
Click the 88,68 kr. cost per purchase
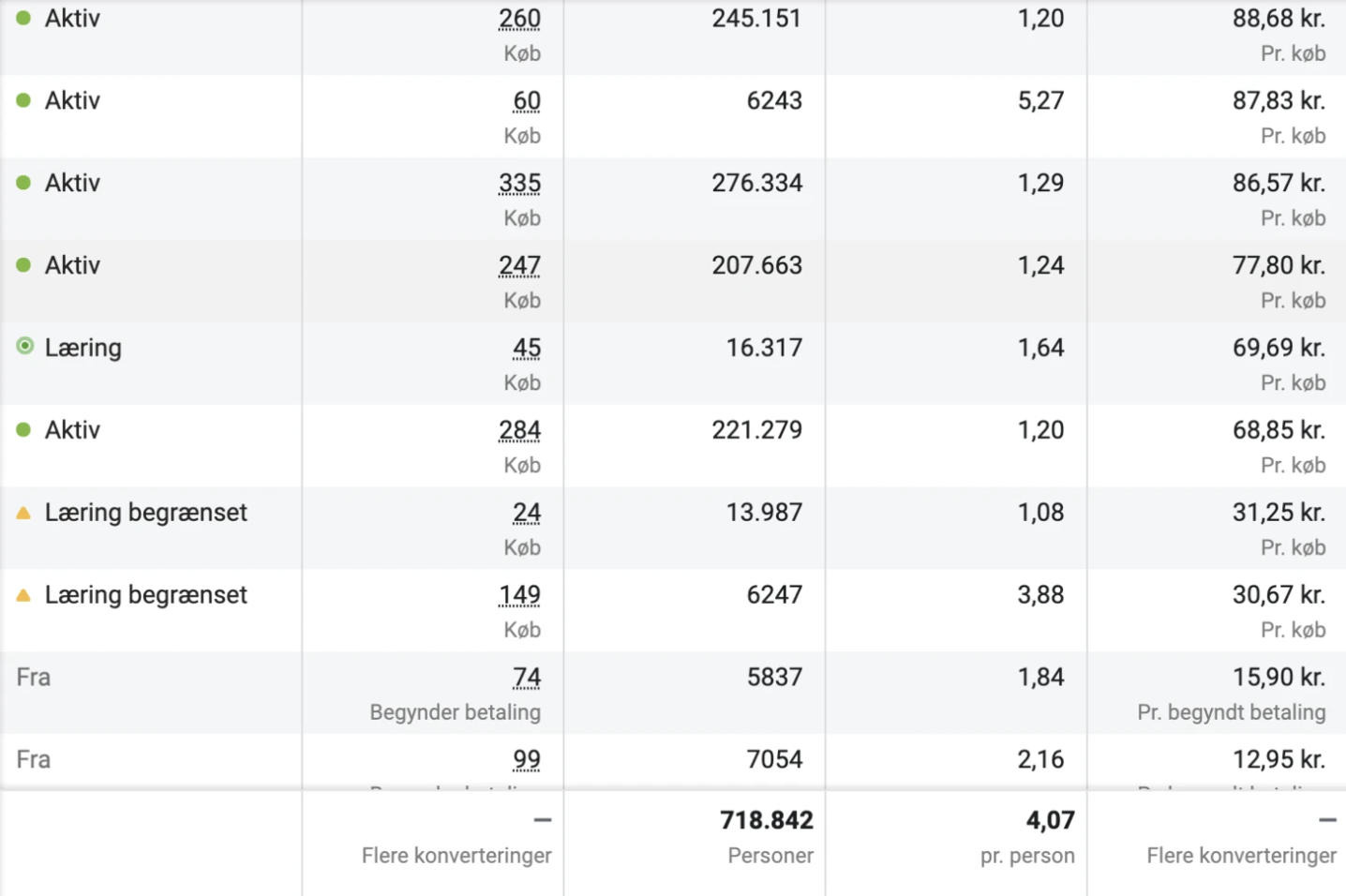coord(1278,19)
